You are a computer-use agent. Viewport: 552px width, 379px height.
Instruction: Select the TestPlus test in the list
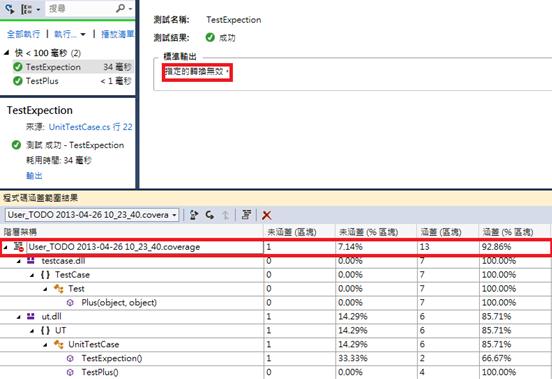[x=73, y=81]
